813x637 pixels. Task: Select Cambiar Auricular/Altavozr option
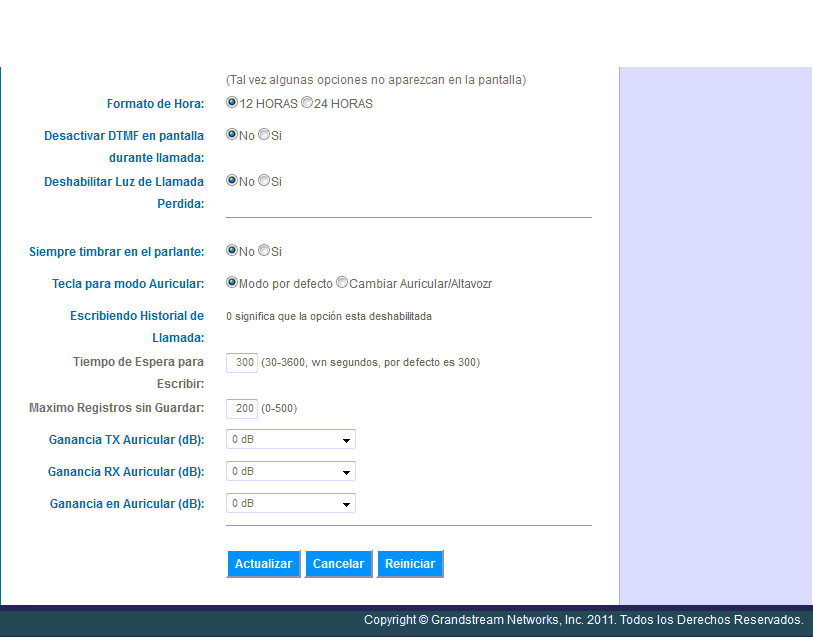(342, 283)
